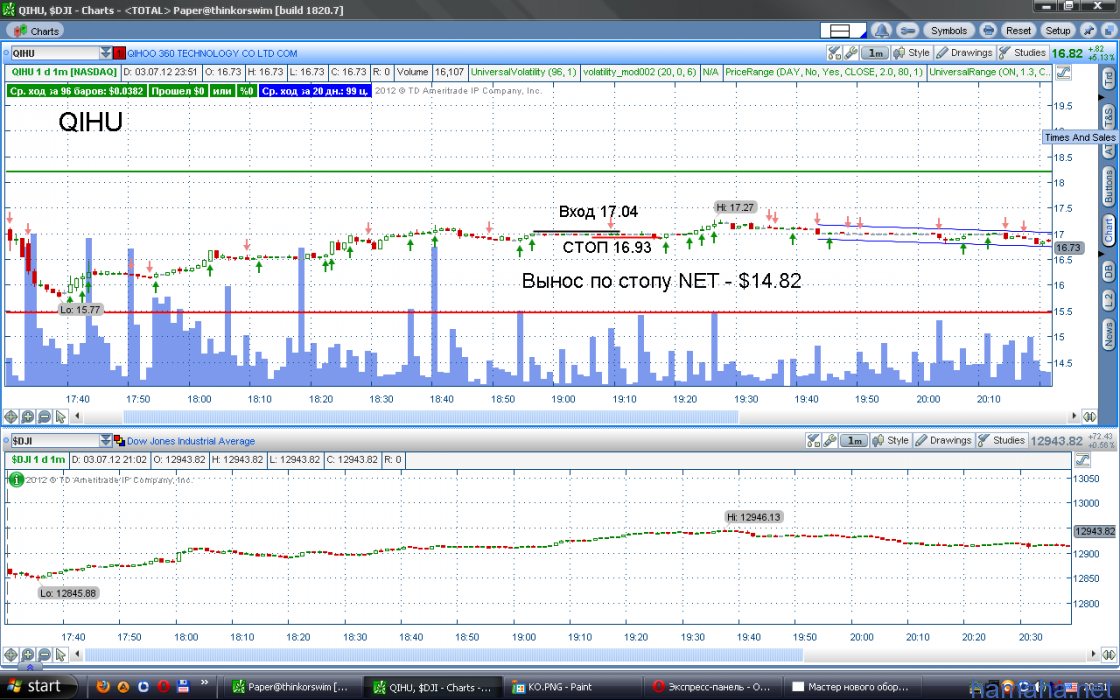Click the QIHU symbol input field

click(54, 53)
